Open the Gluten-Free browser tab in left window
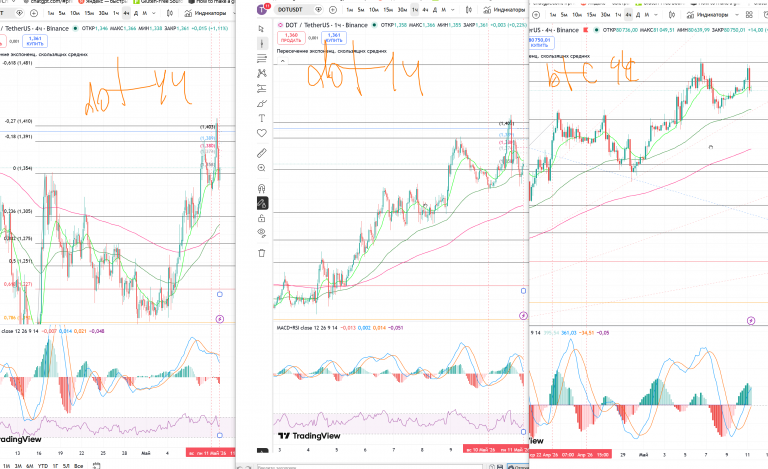This screenshot has height=469, width=768. (x=157, y=2)
